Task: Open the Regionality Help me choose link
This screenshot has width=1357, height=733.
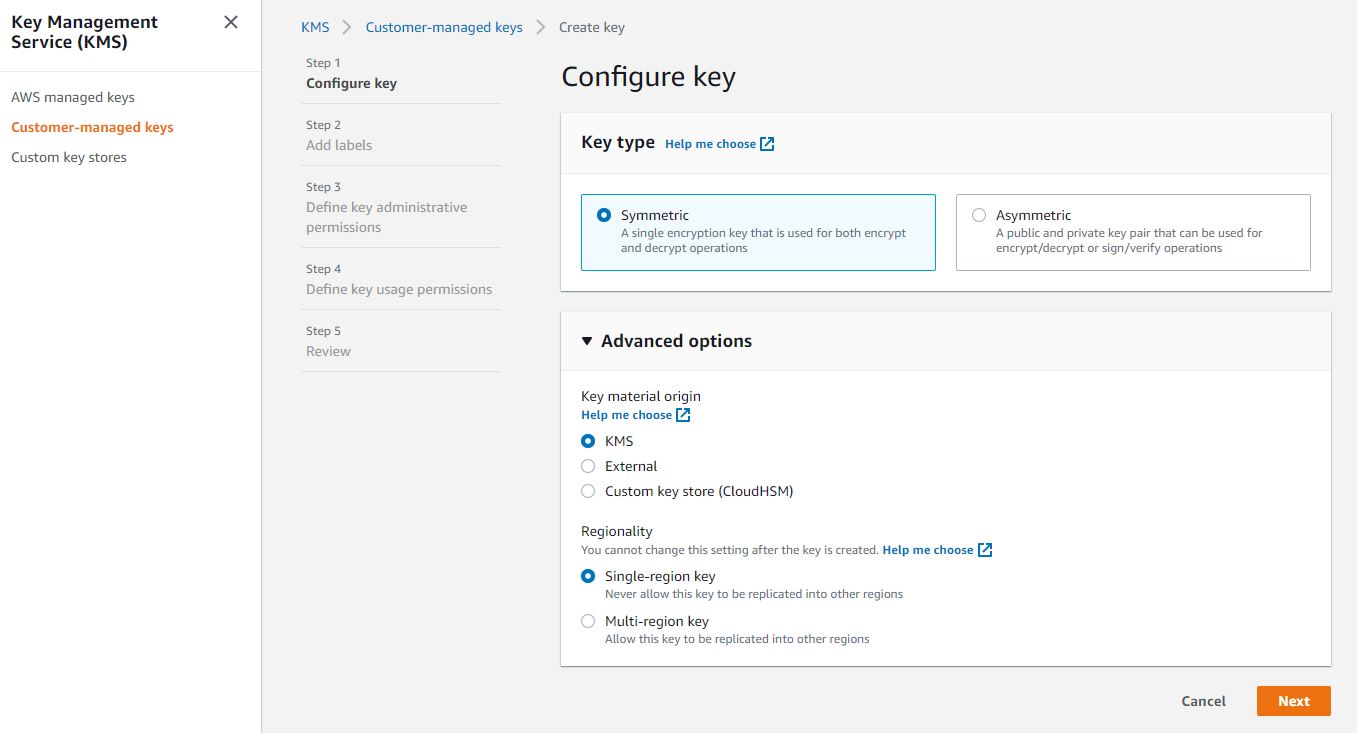Action: pyautogui.click(x=927, y=549)
